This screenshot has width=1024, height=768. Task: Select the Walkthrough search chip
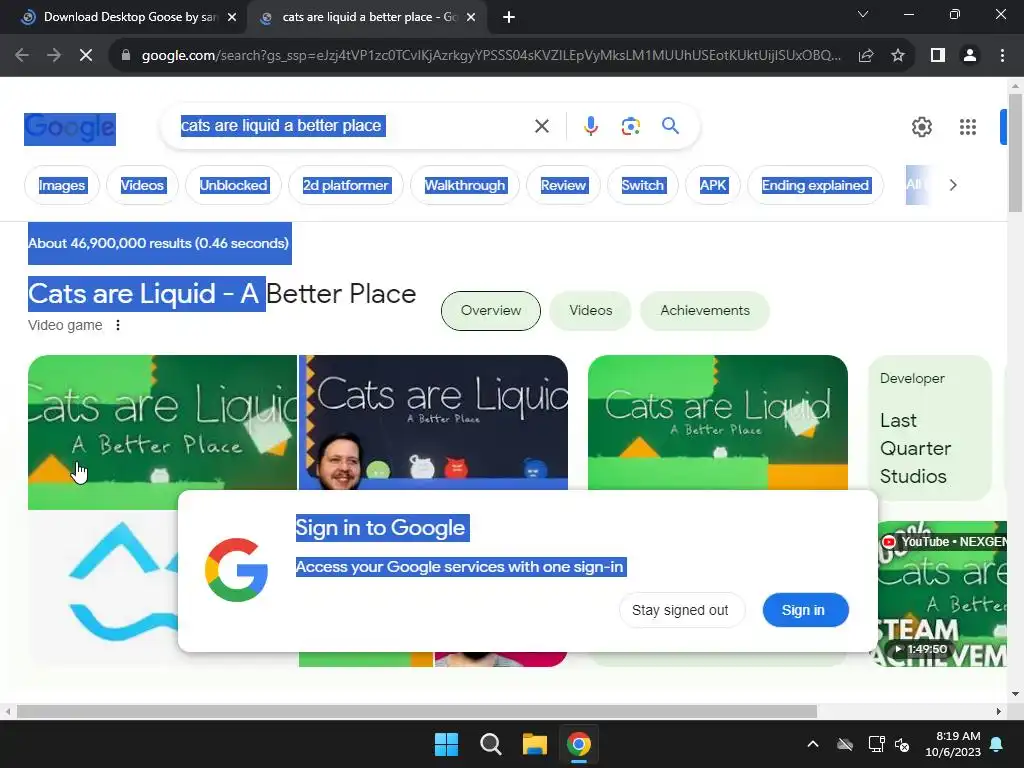(x=465, y=185)
